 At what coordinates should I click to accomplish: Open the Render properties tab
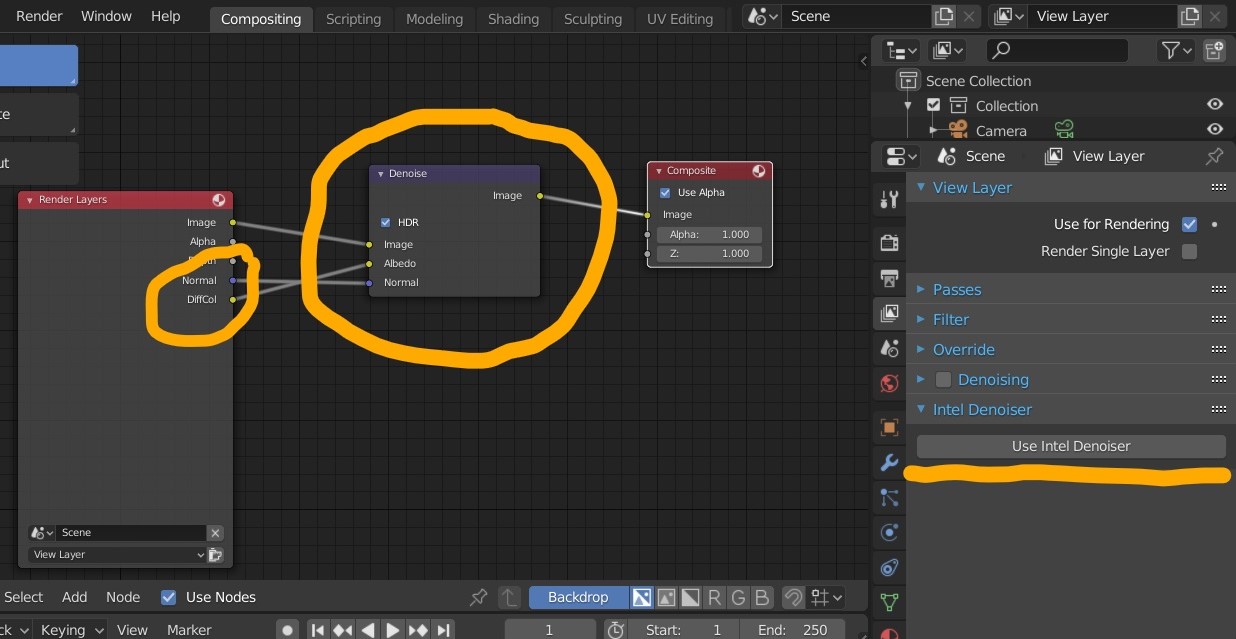tap(888, 242)
